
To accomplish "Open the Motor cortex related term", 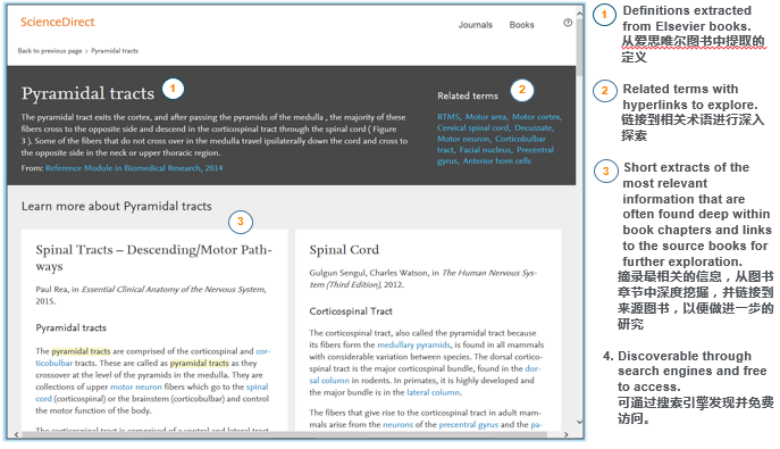I will [x=536, y=117].
